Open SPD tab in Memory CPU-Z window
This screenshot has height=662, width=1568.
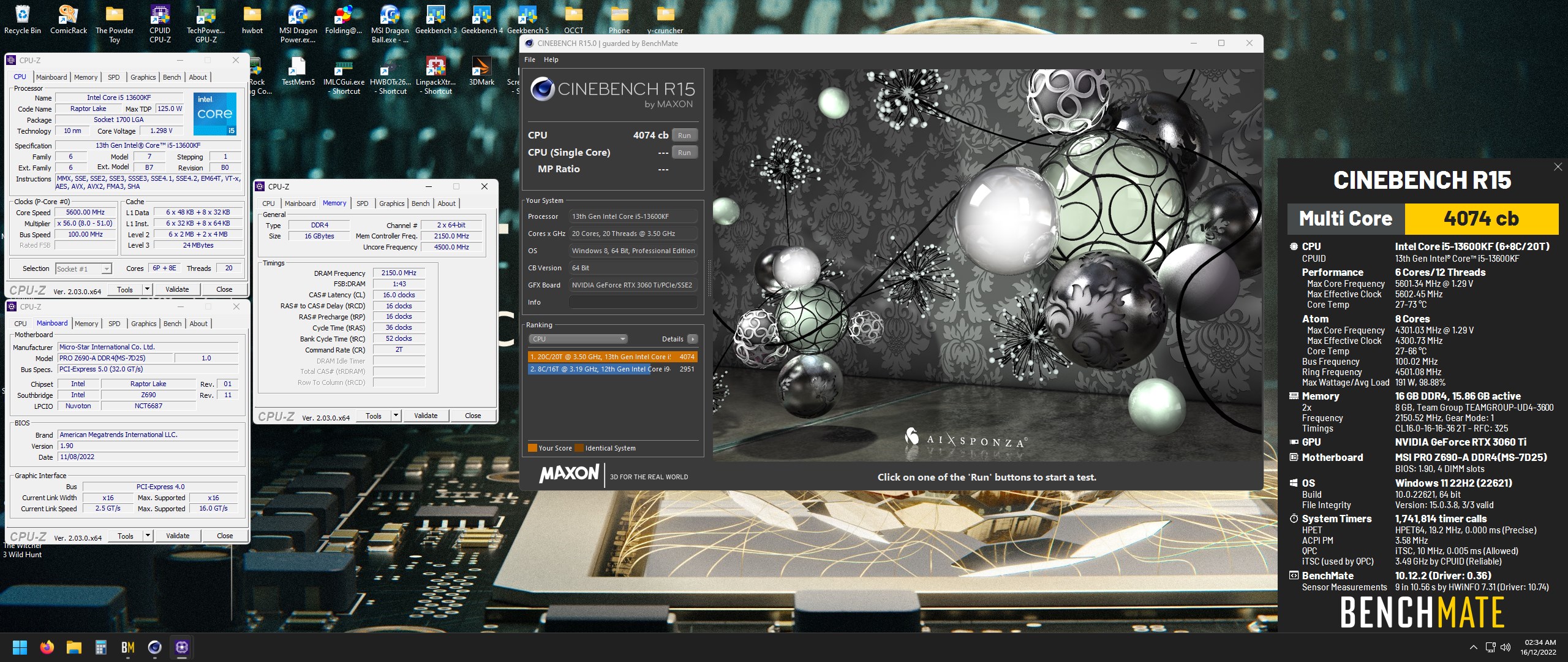pyautogui.click(x=363, y=204)
